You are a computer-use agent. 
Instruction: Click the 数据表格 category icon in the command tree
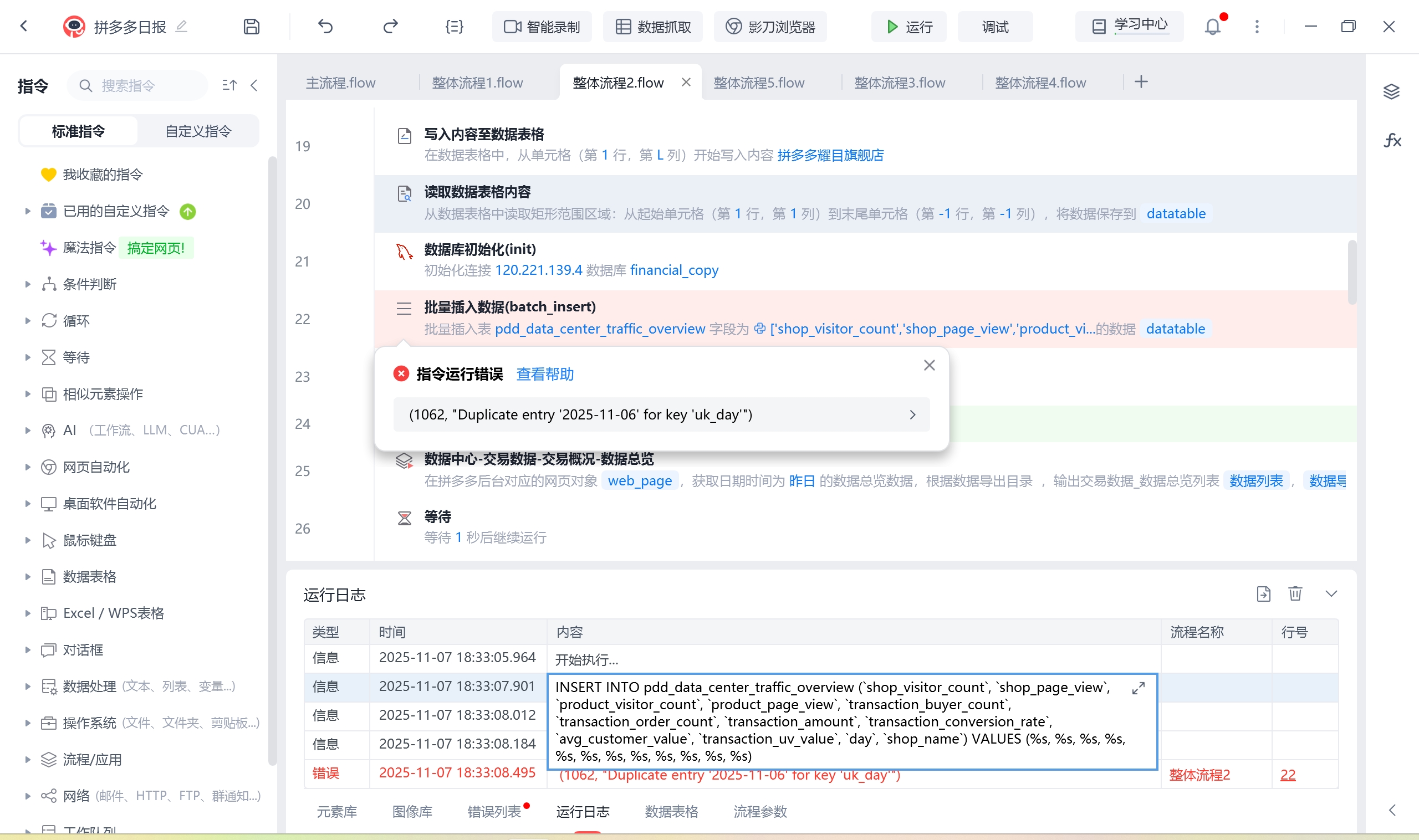pyautogui.click(x=49, y=577)
